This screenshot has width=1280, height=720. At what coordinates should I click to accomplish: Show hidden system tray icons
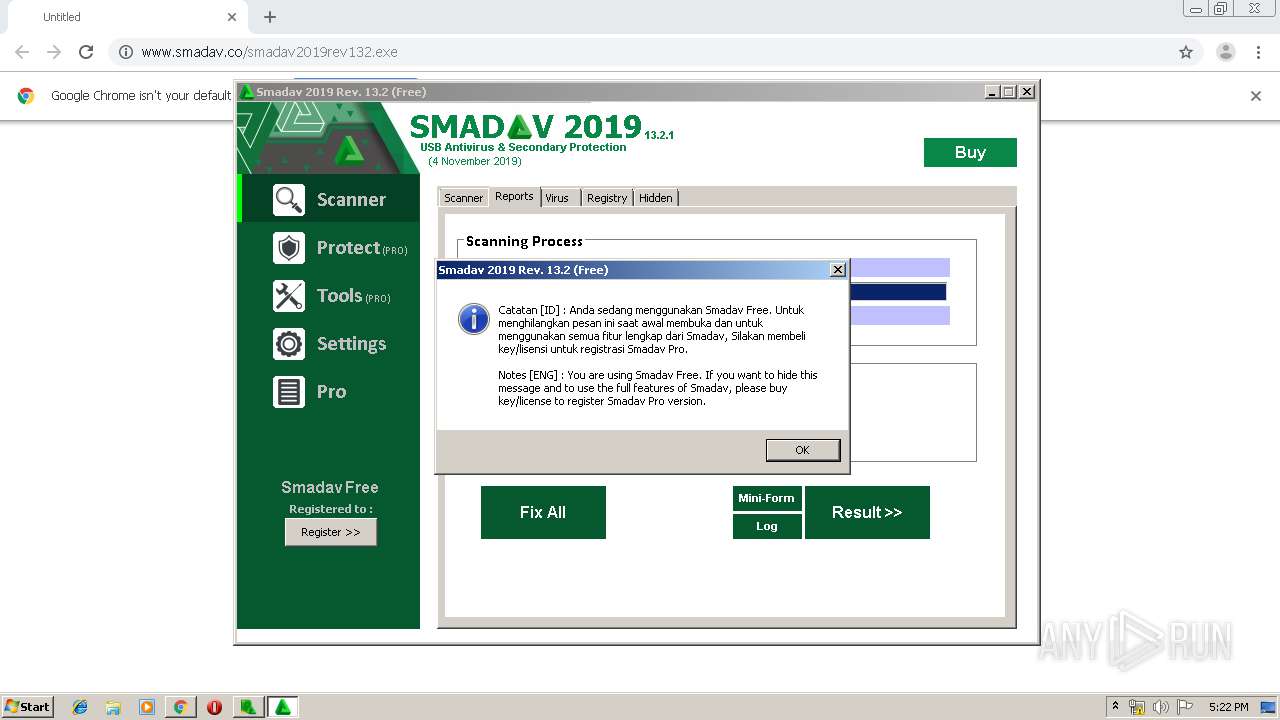1116,707
